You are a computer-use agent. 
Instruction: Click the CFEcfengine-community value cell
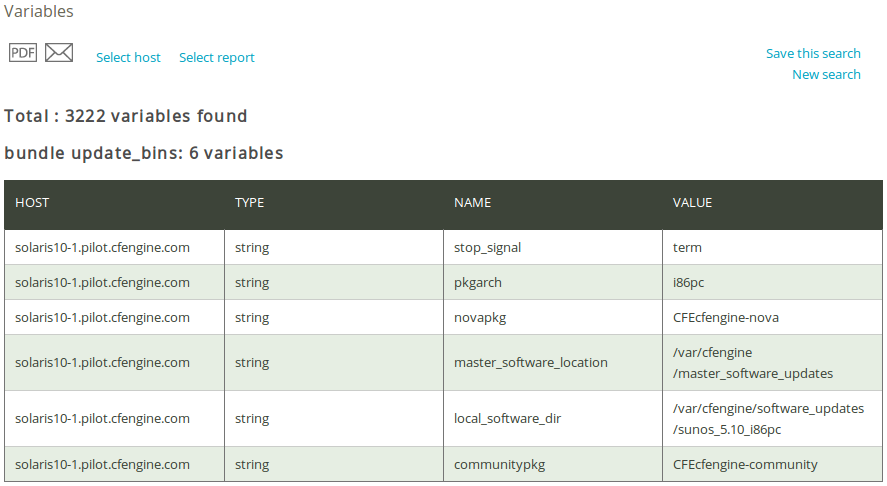[772, 465]
